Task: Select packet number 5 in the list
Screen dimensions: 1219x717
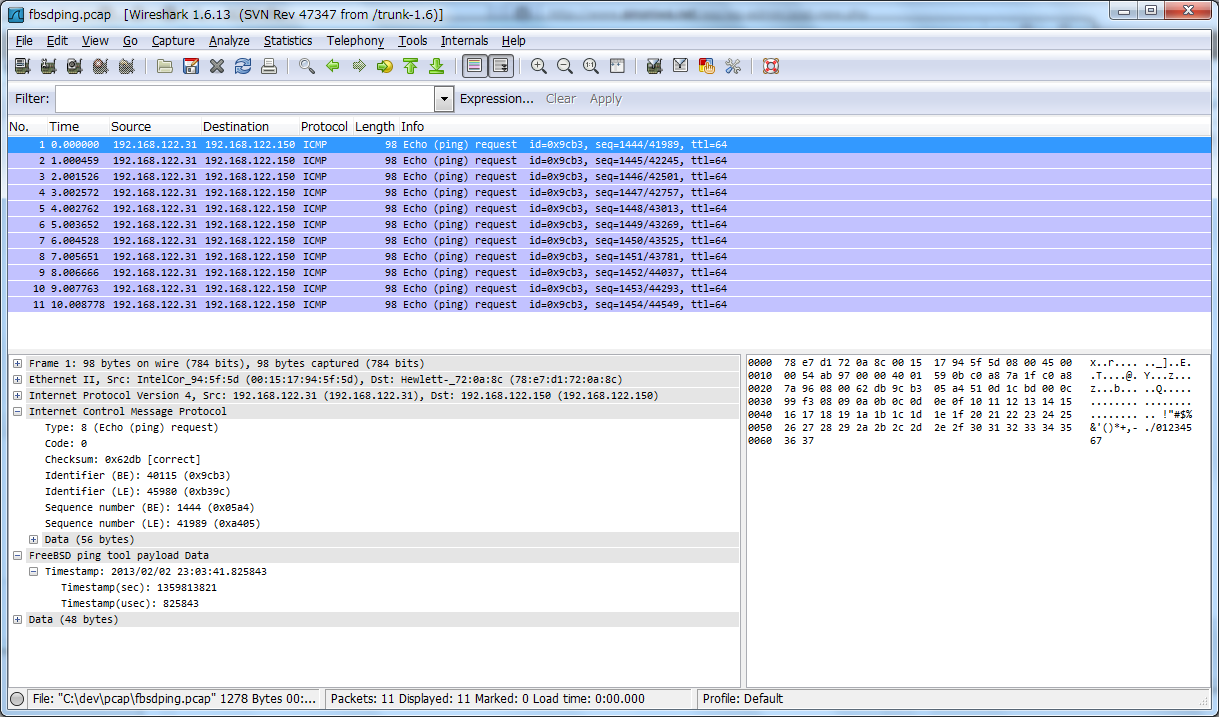Action: [x=300, y=208]
